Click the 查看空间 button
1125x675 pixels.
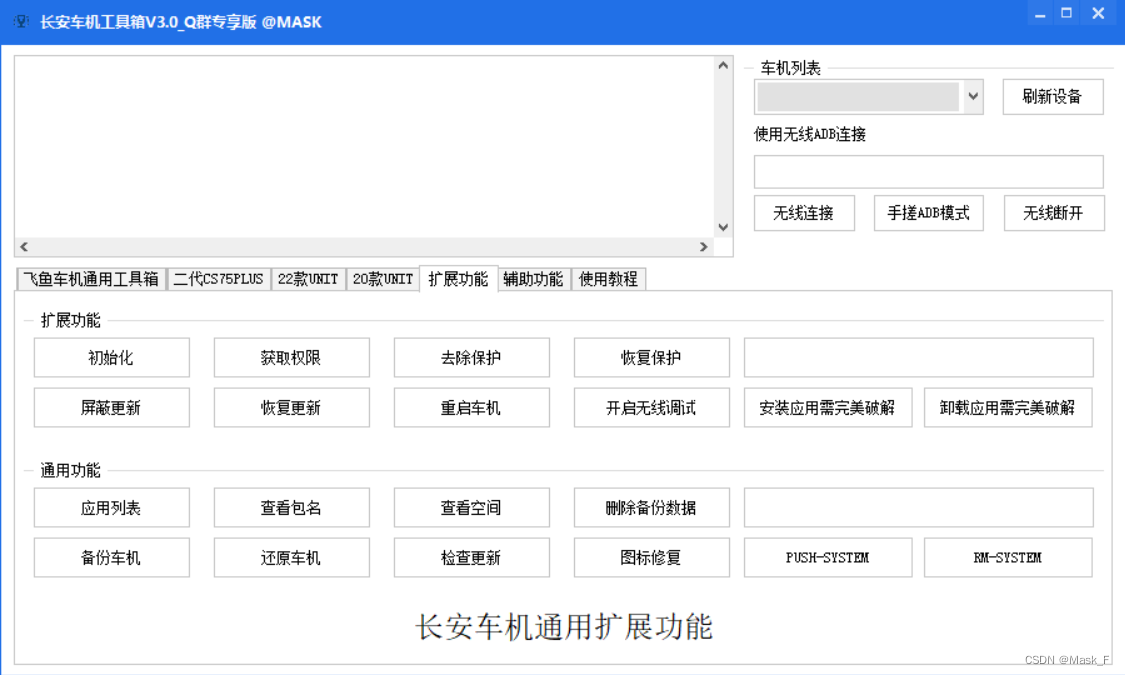click(471, 508)
